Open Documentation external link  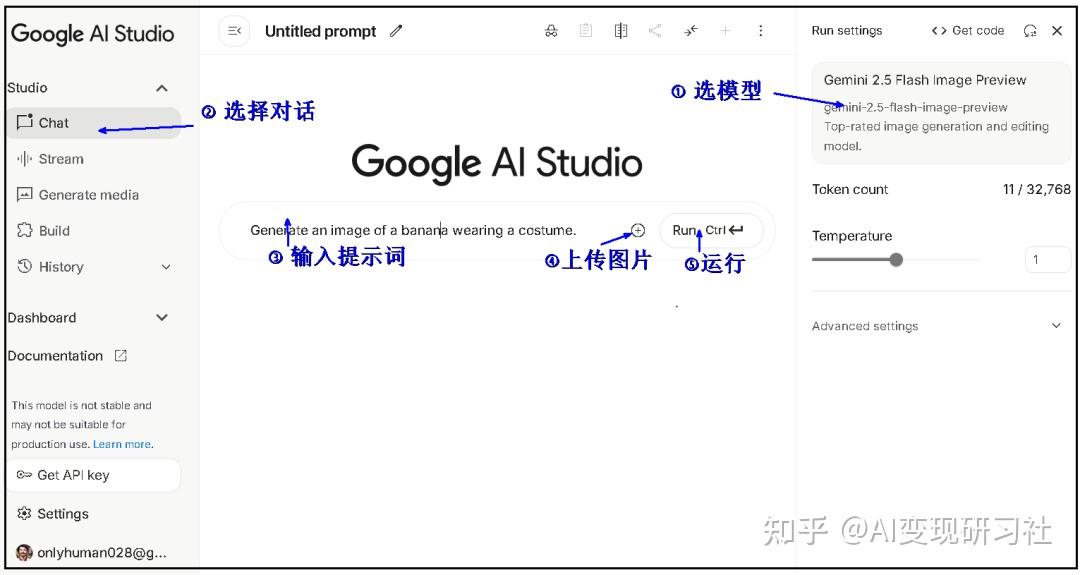(x=68, y=356)
